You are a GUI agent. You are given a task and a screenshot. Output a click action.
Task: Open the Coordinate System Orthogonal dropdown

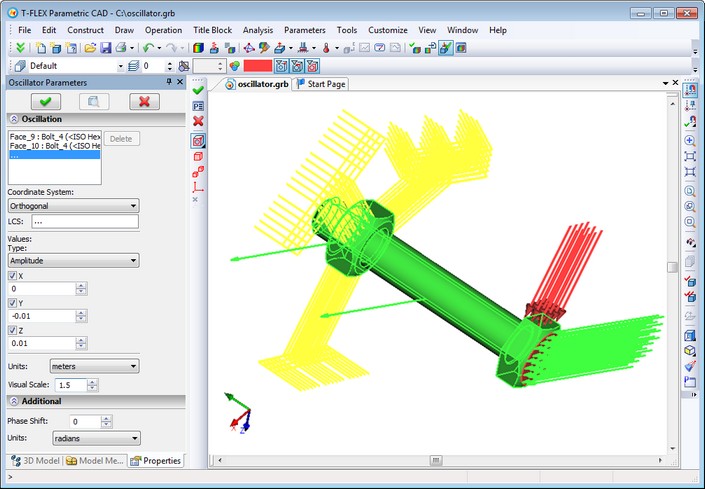coord(72,206)
